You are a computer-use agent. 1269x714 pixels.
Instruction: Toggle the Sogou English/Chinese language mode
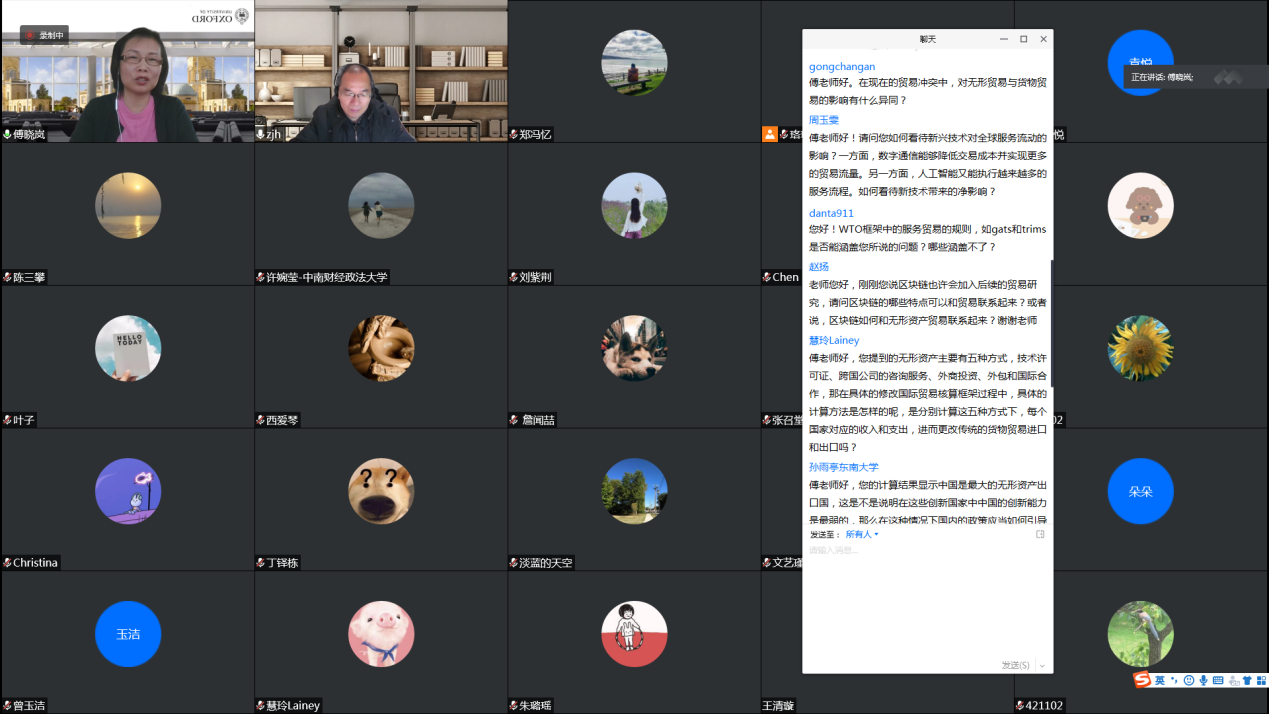click(x=1160, y=681)
